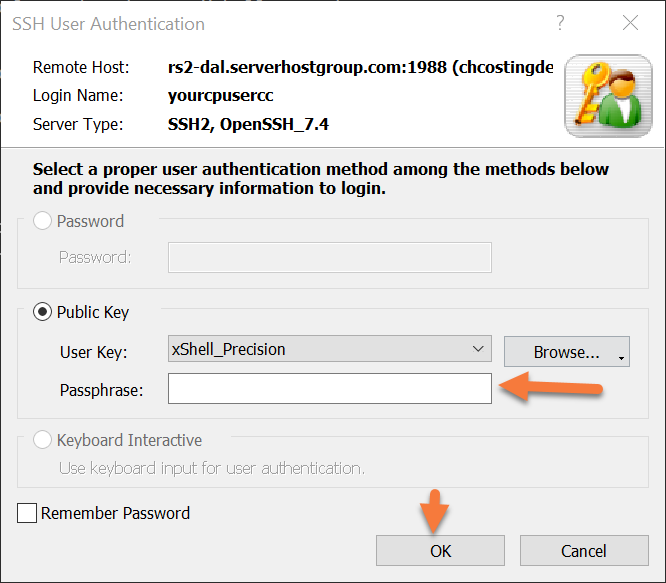The height and width of the screenshot is (583, 666).
Task: Click the 'Use keyboard input' description text
Action: click(211, 468)
